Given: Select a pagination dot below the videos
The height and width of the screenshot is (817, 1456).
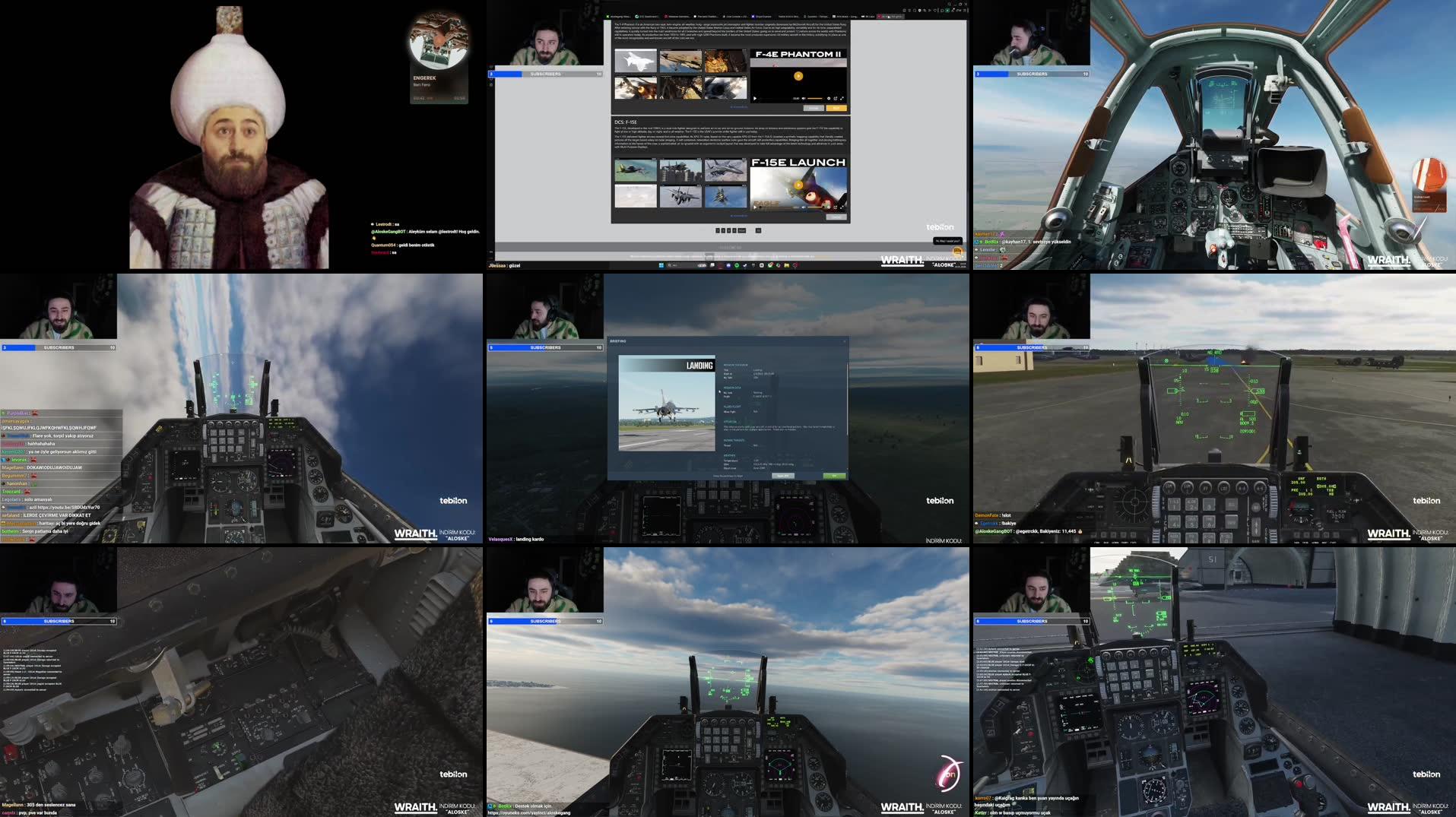Looking at the screenshot, I should [x=718, y=230].
